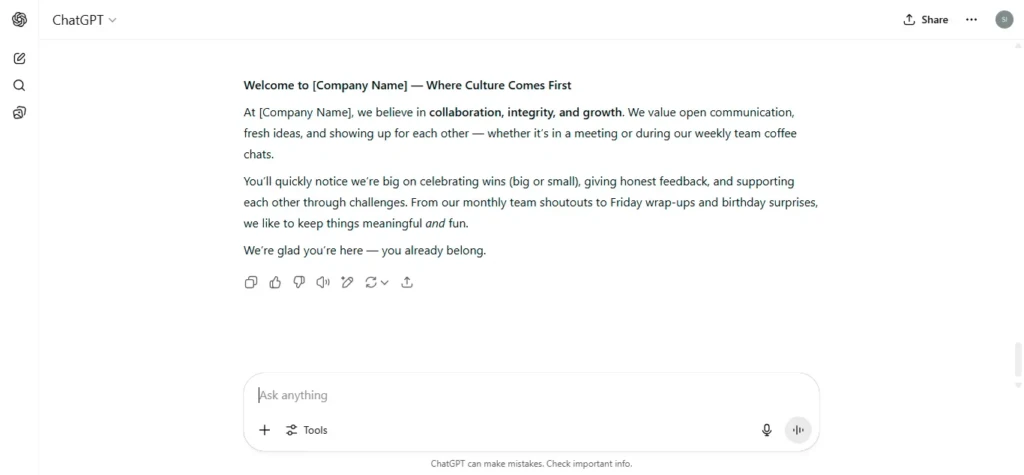
Task: Open the SI user profile avatar
Action: 1004,20
